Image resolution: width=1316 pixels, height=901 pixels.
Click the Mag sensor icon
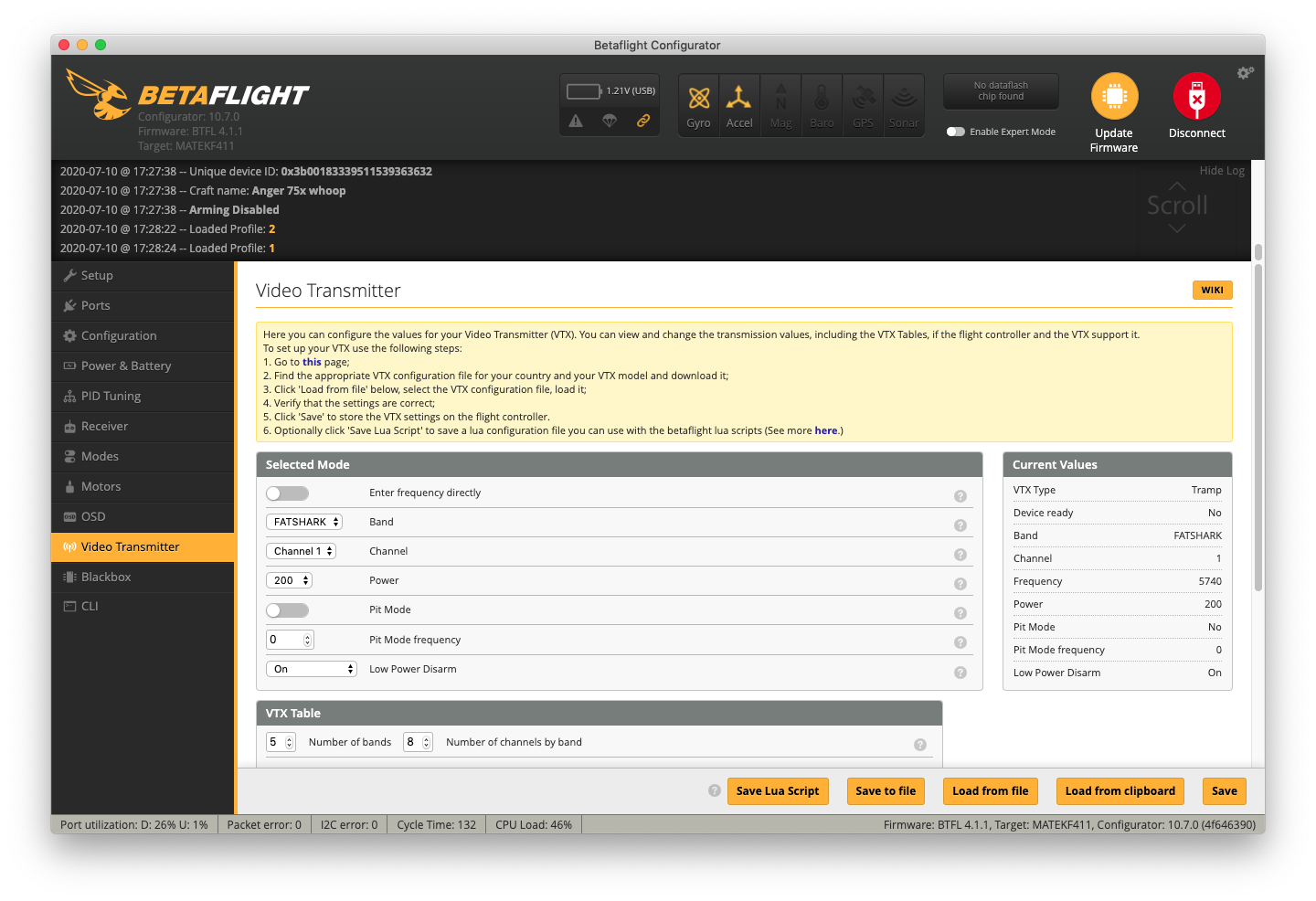[x=780, y=105]
